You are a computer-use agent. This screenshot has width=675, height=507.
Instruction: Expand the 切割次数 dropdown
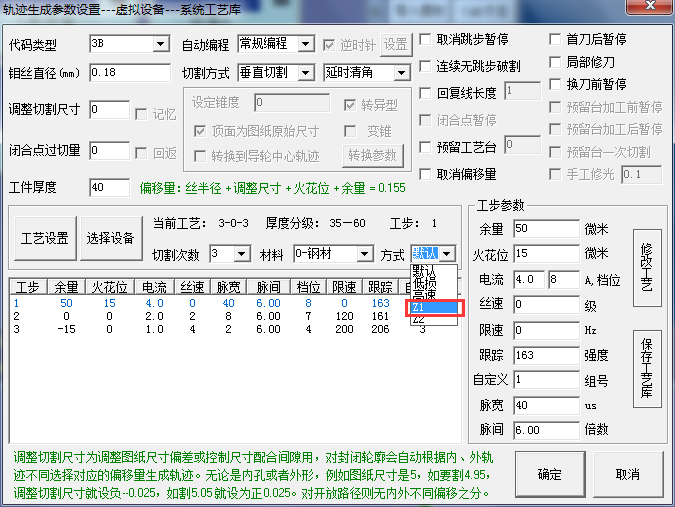point(242,254)
